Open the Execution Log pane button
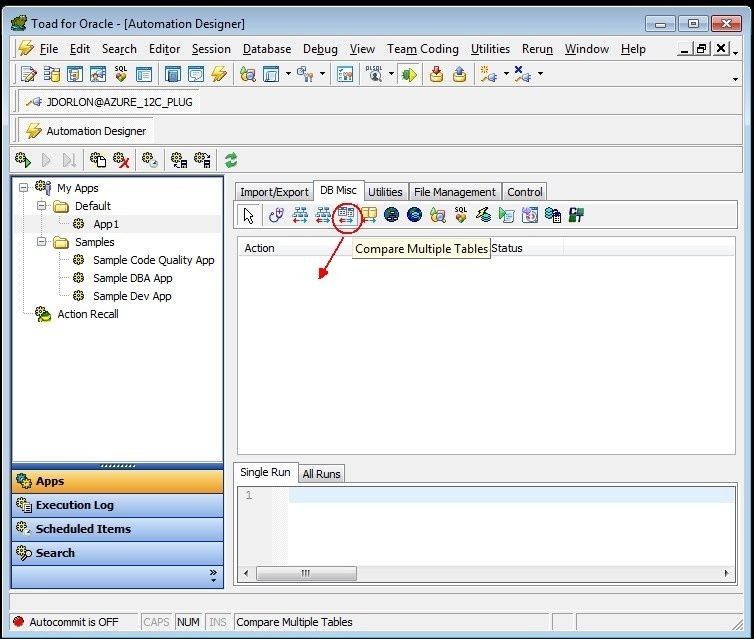 (117, 505)
